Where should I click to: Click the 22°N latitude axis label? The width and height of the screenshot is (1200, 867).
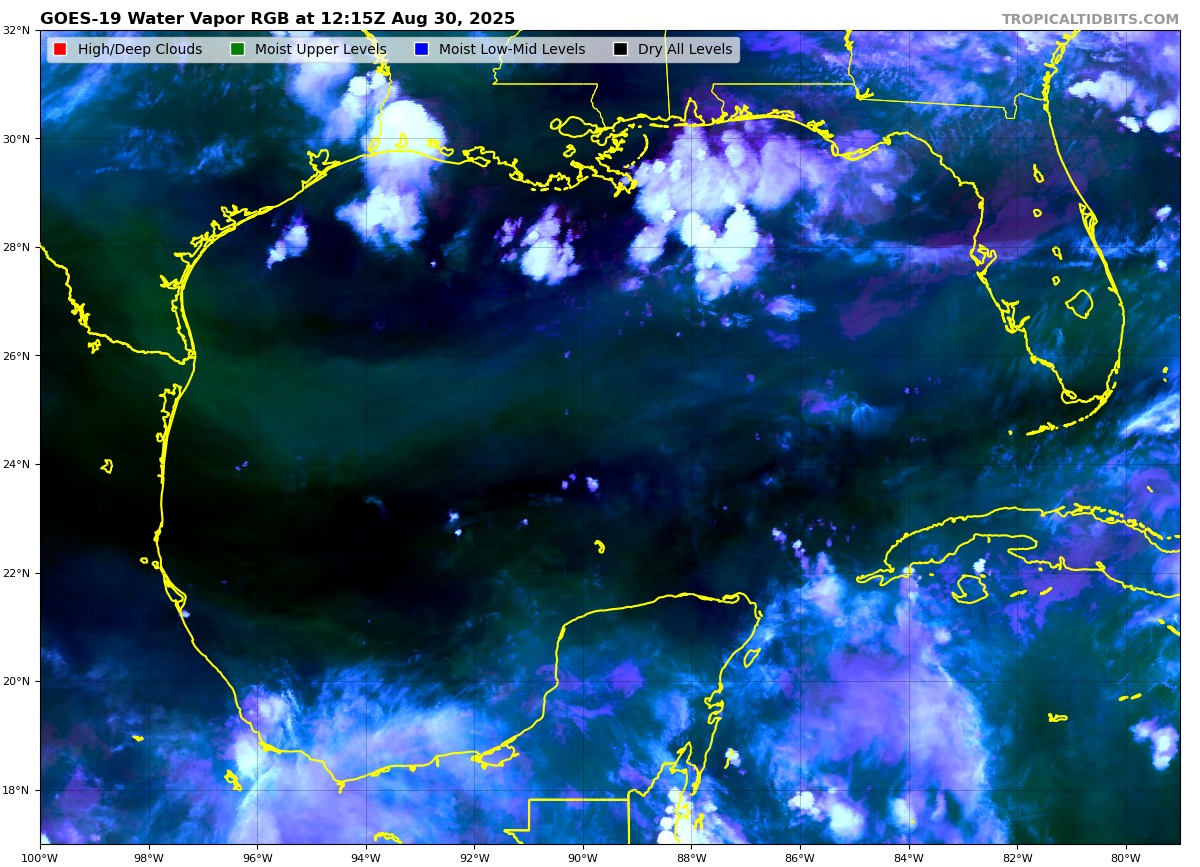20,573
